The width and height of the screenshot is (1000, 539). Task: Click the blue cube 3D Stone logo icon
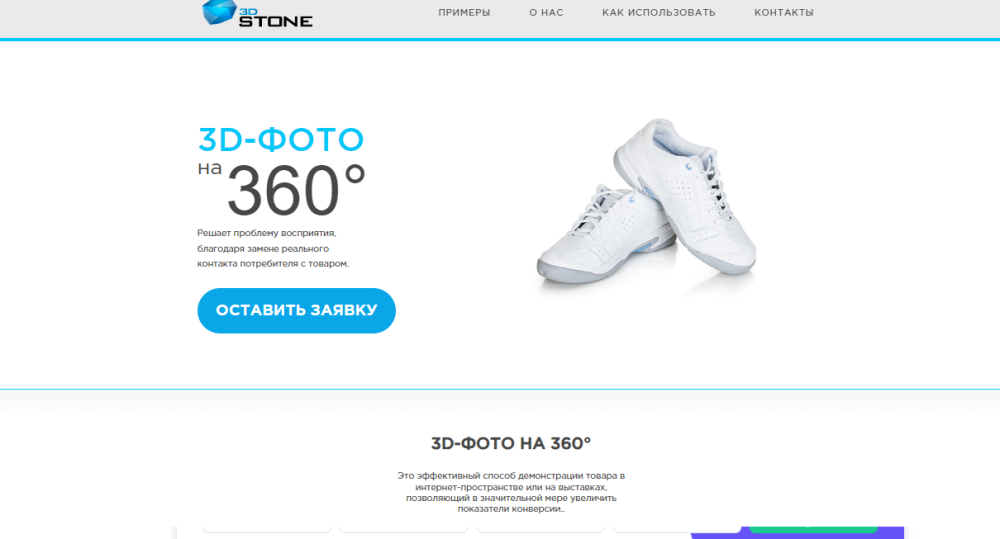click(x=217, y=12)
